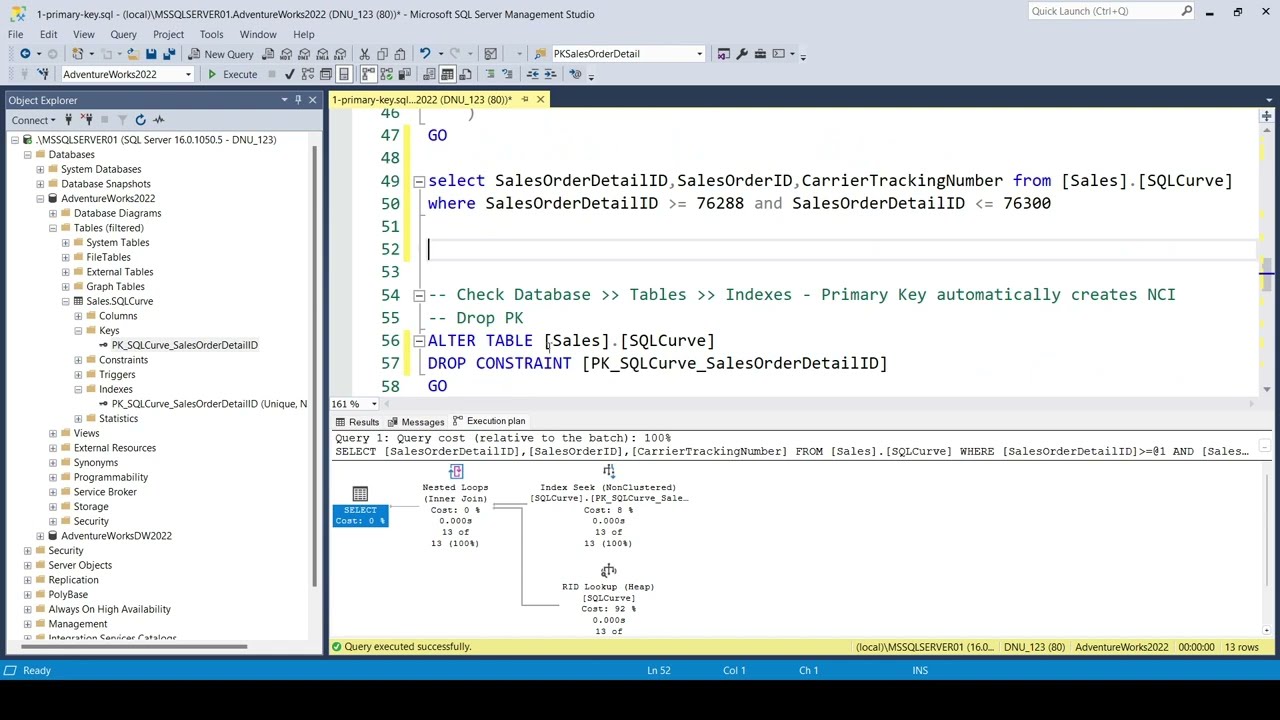Click the Cut scissors icon
1280x720 pixels.
point(365,54)
